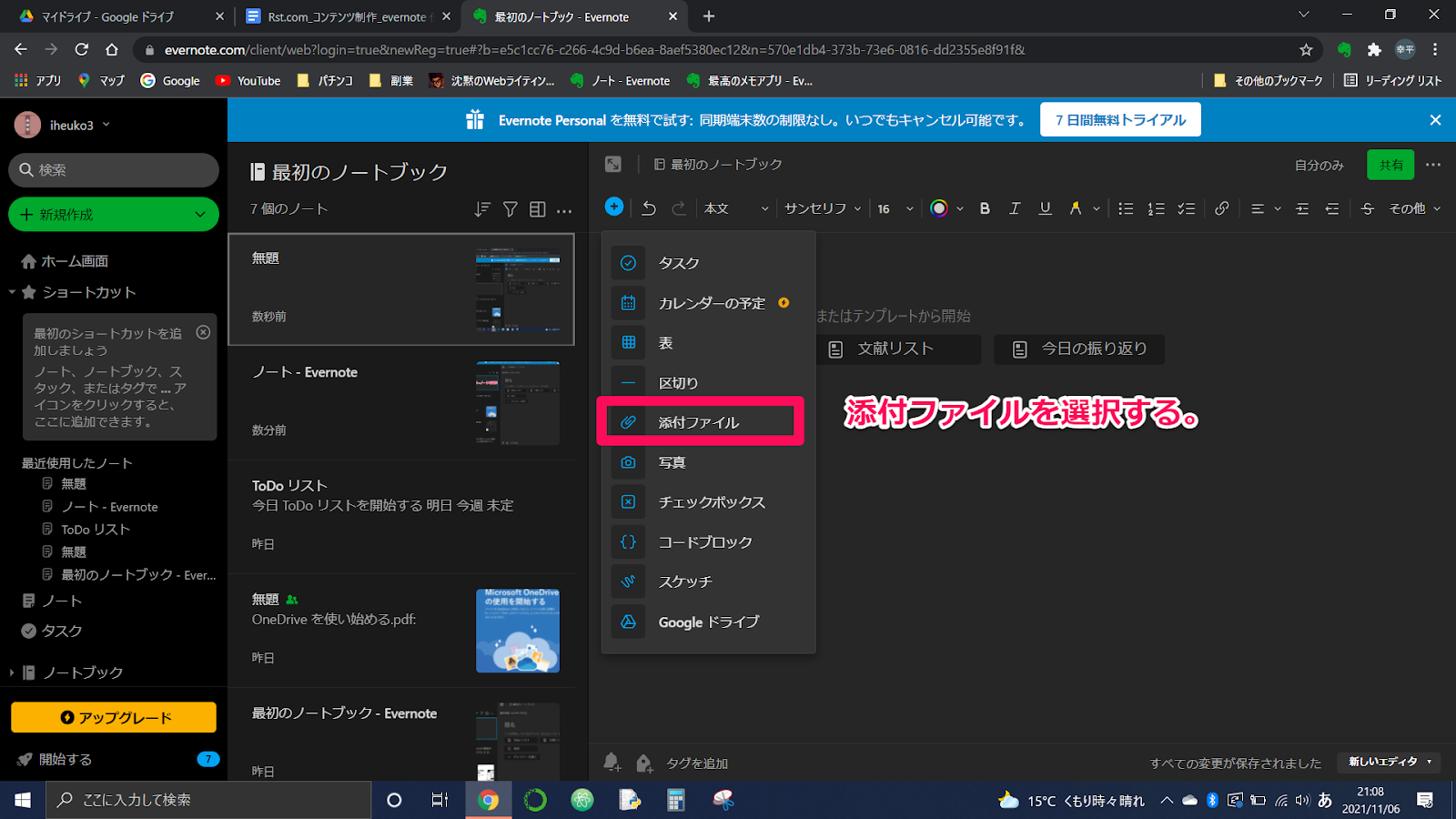Open ihеuko3 account menu
Viewport: 1456px width, 819px height.
coord(62,125)
